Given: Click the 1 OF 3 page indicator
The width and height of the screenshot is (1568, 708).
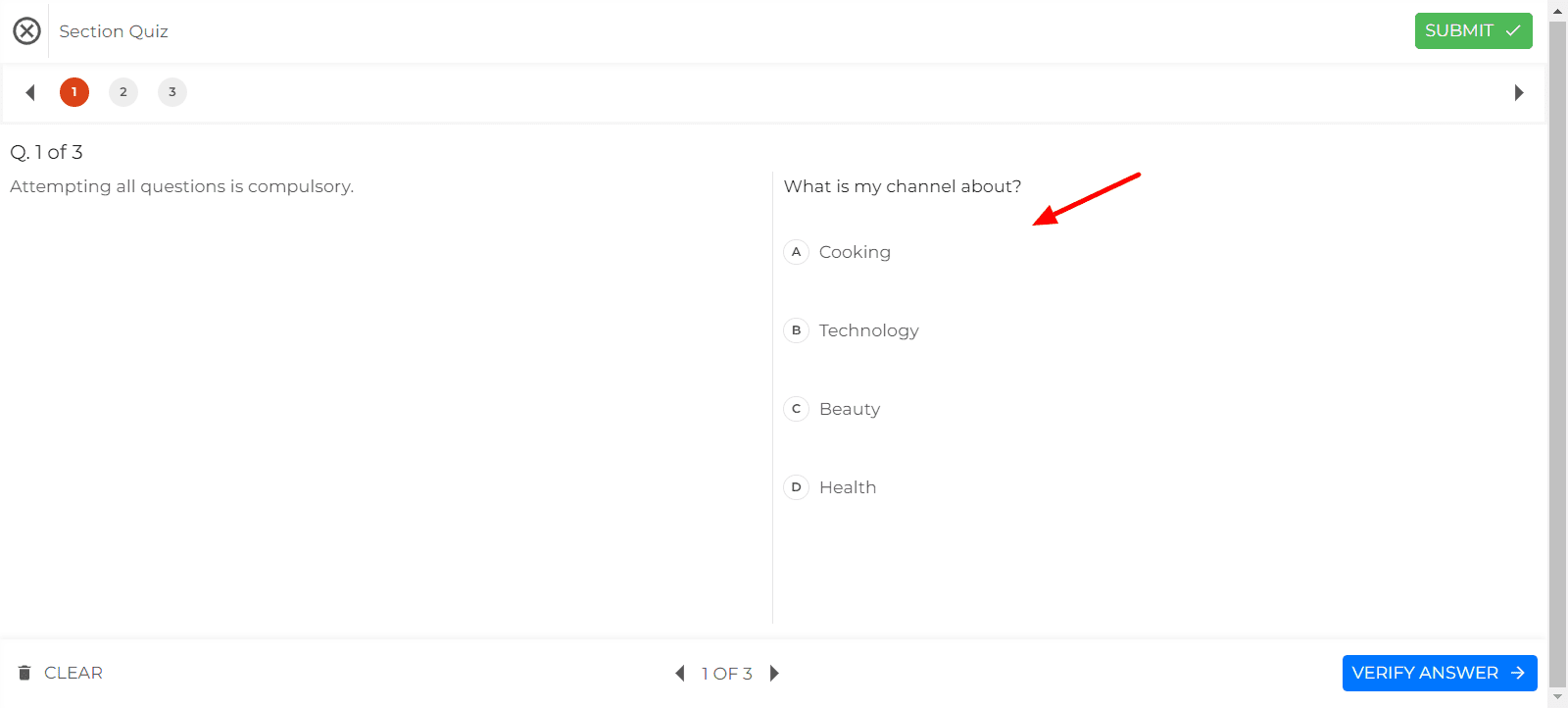Looking at the screenshot, I should tap(726, 674).
